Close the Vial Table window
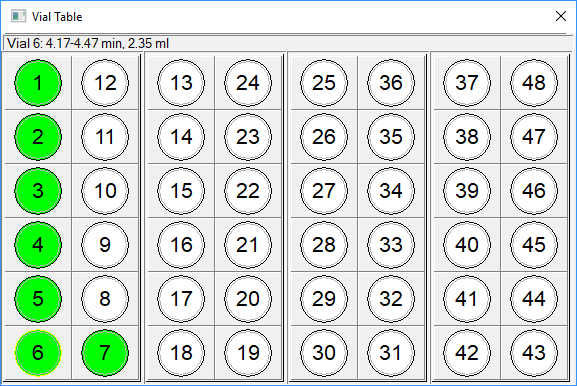 (x=561, y=16)
